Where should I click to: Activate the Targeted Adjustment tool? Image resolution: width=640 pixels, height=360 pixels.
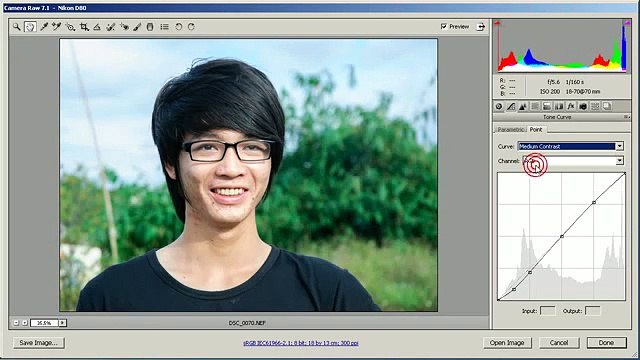(70, 27)
